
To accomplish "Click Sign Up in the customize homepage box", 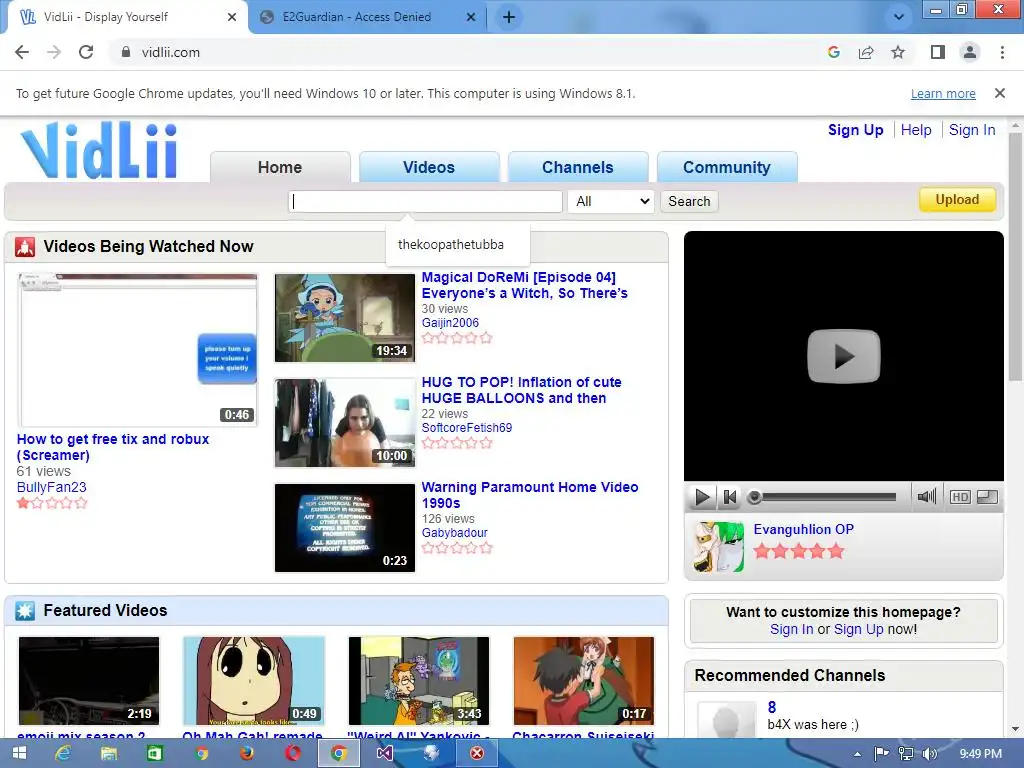I will [858, 630].
